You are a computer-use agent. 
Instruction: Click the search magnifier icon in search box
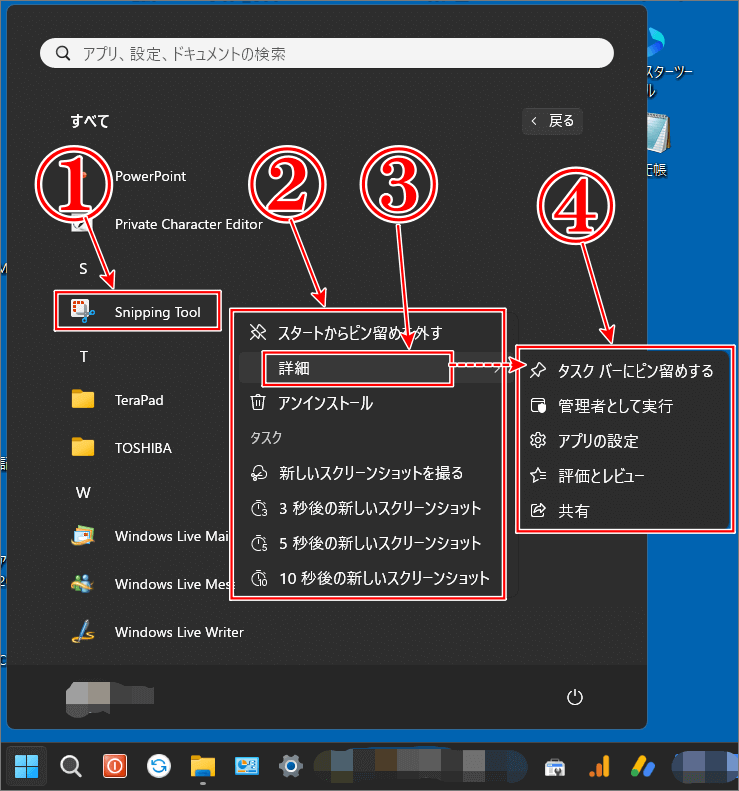click(x=63, y=53)
